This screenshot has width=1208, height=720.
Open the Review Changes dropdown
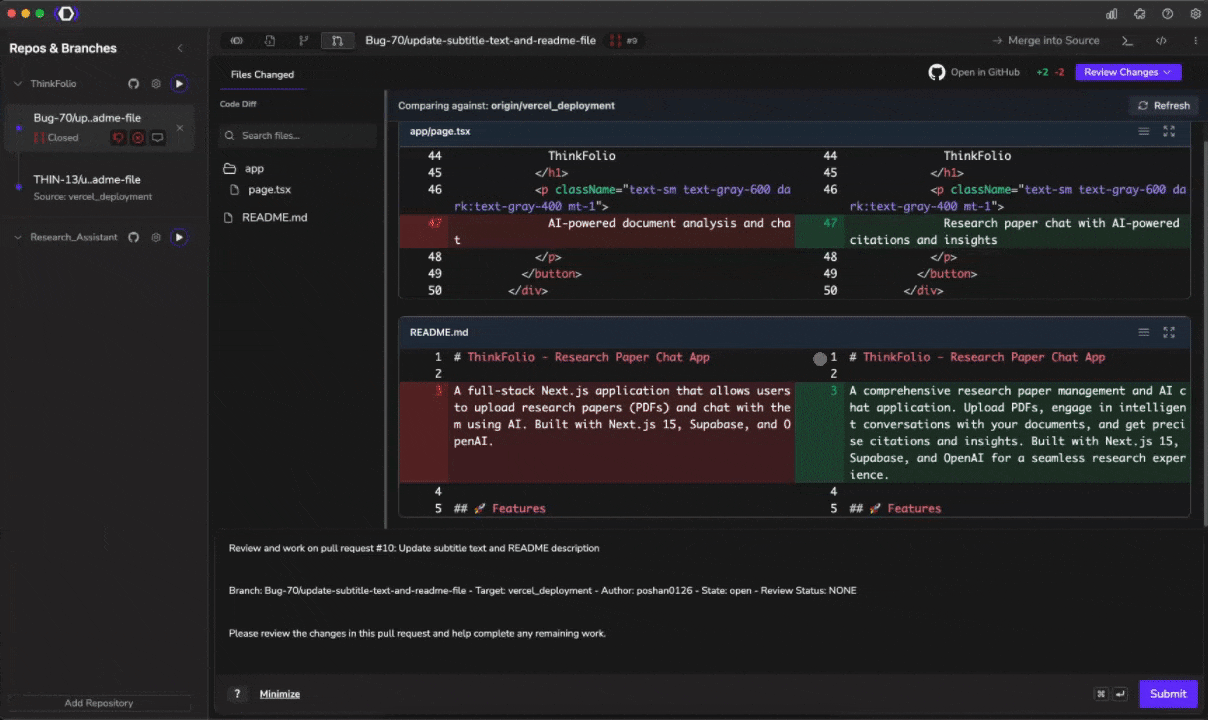tap(1127, 71)
